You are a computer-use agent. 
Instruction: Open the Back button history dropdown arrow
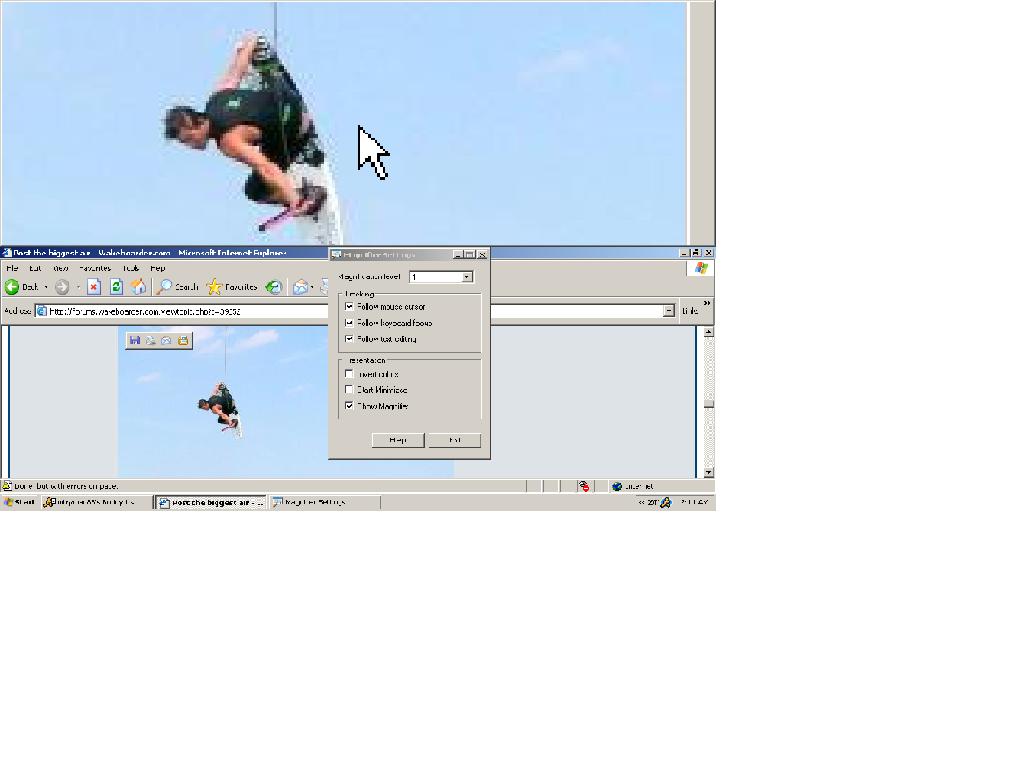tap(46, 287)
